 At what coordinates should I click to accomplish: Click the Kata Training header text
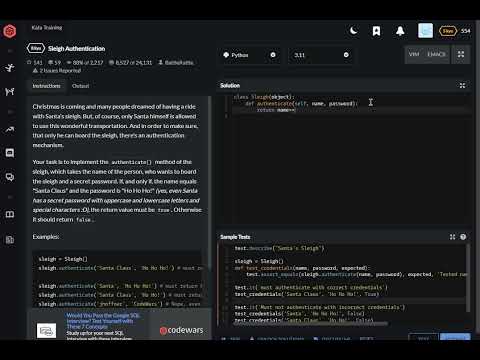tap(47, 28)
